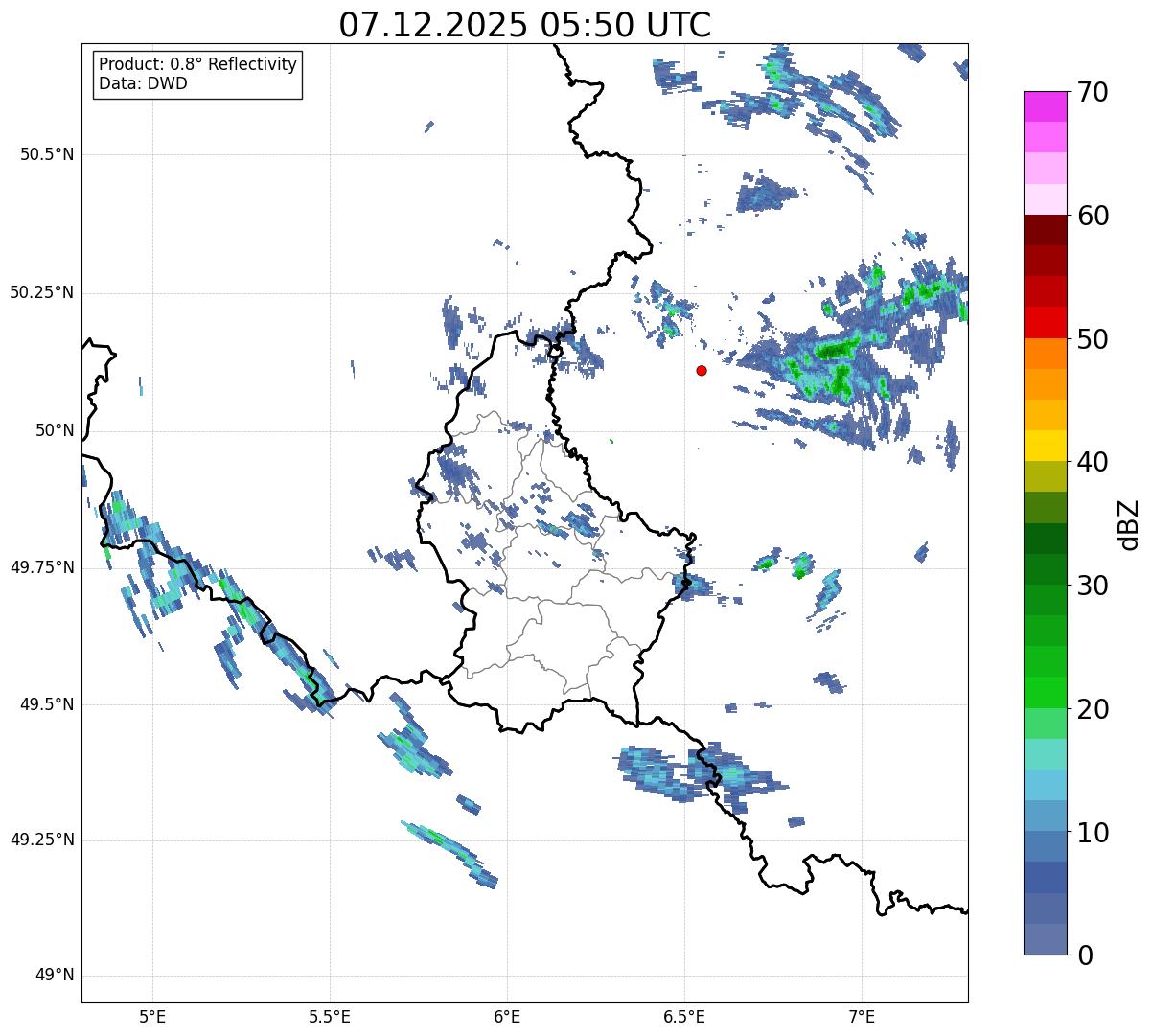
Task: Click the yellow colorbar swatch above 40
Action: pos(1046,447)
